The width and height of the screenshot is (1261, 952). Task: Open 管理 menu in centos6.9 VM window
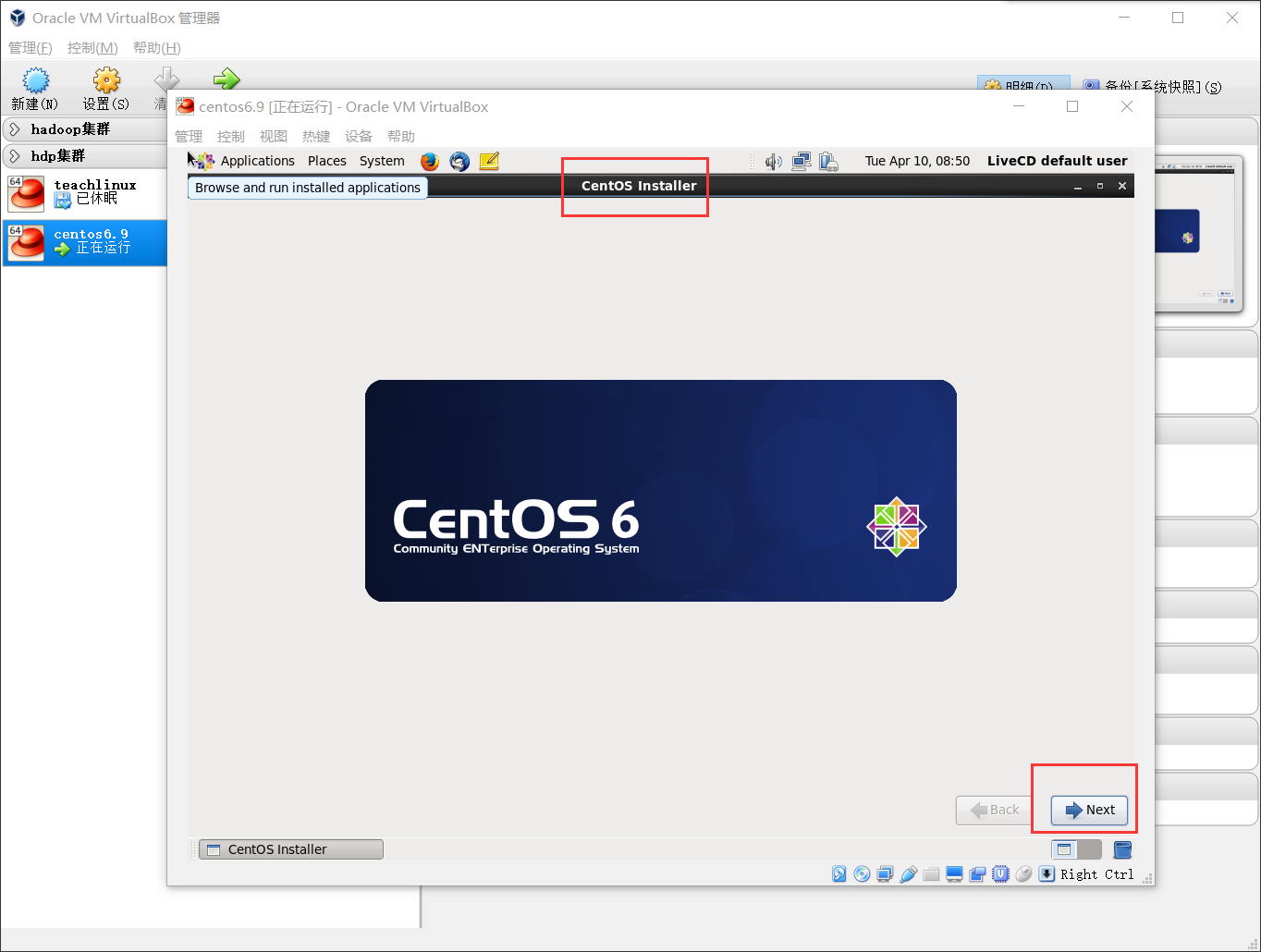(x=189, y=137)
